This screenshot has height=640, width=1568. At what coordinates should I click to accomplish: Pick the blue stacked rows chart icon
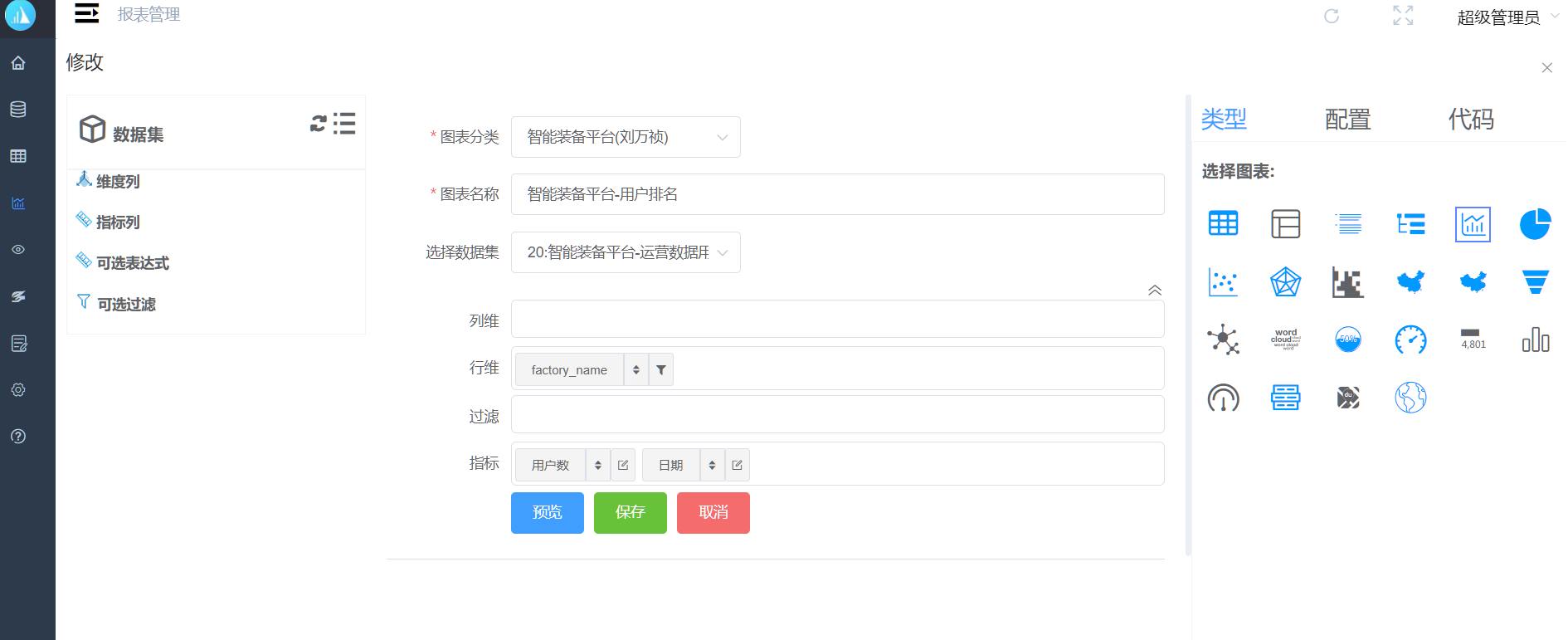[x=1285, y=398]
